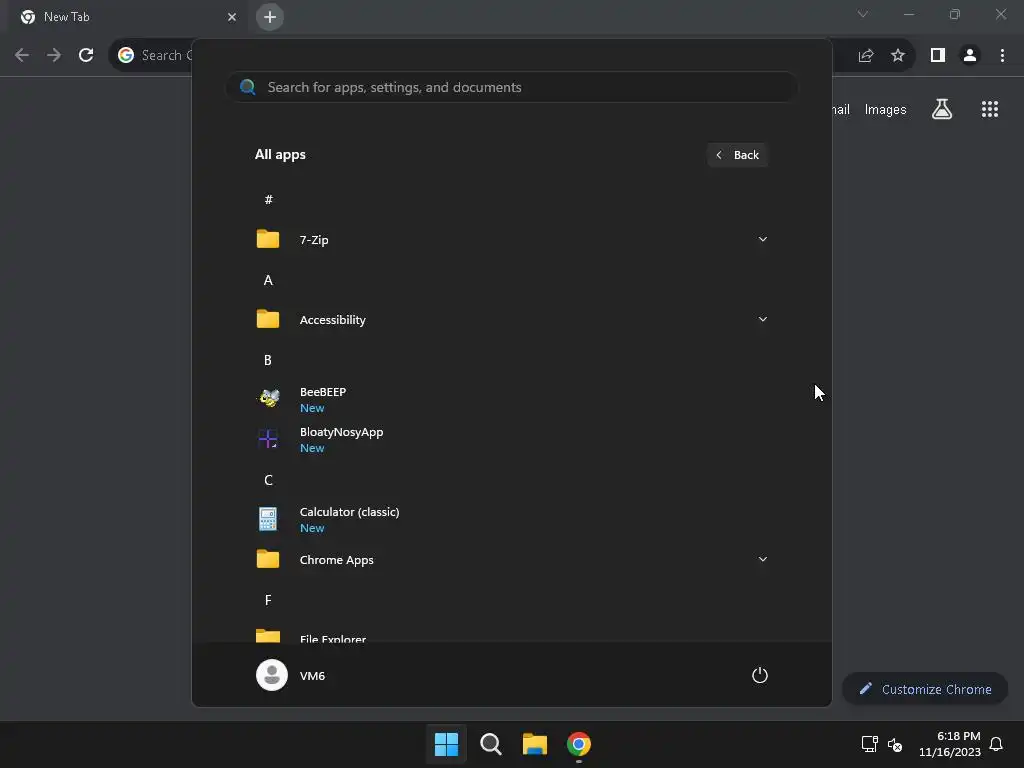This screenshot has width=1024, height=768.
Task: Open a new Chrome tab with plus
Action: click(270, 17)
